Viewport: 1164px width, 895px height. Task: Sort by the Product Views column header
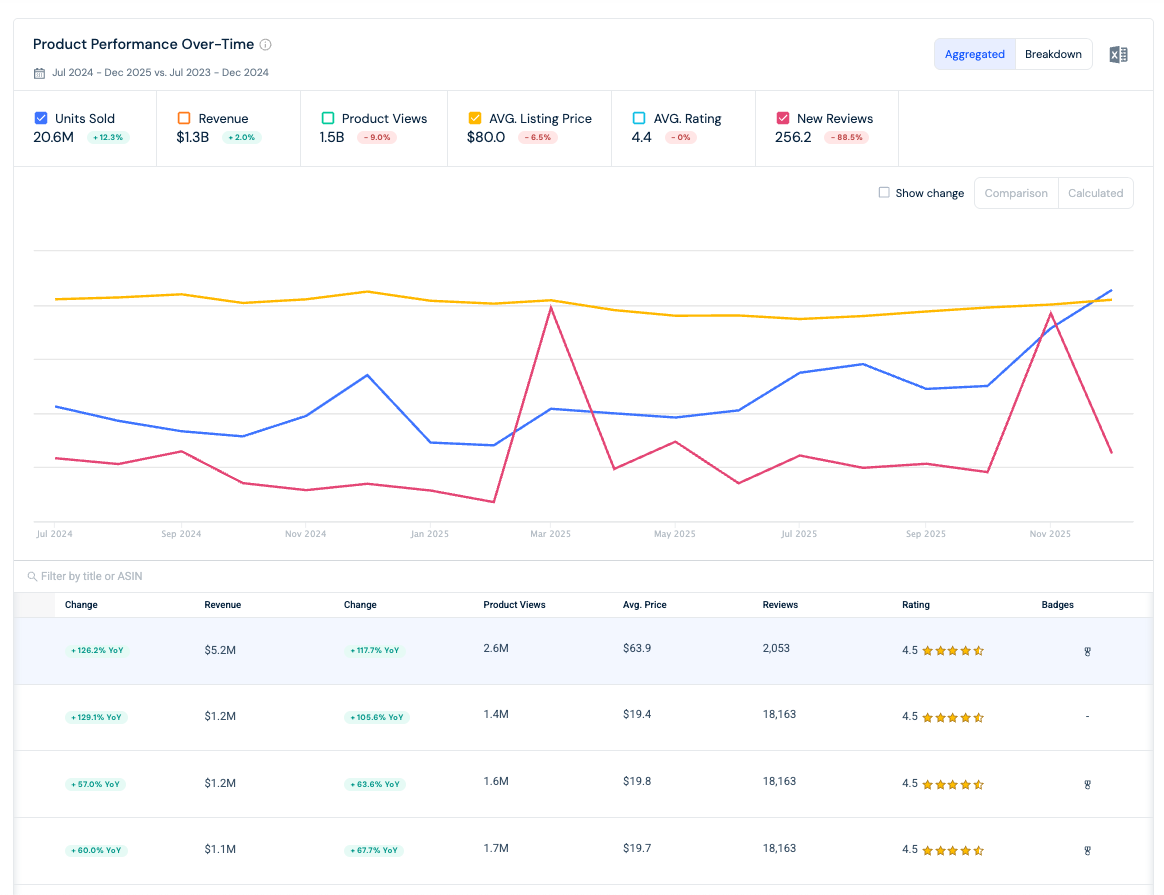click(x=514, y=605)
